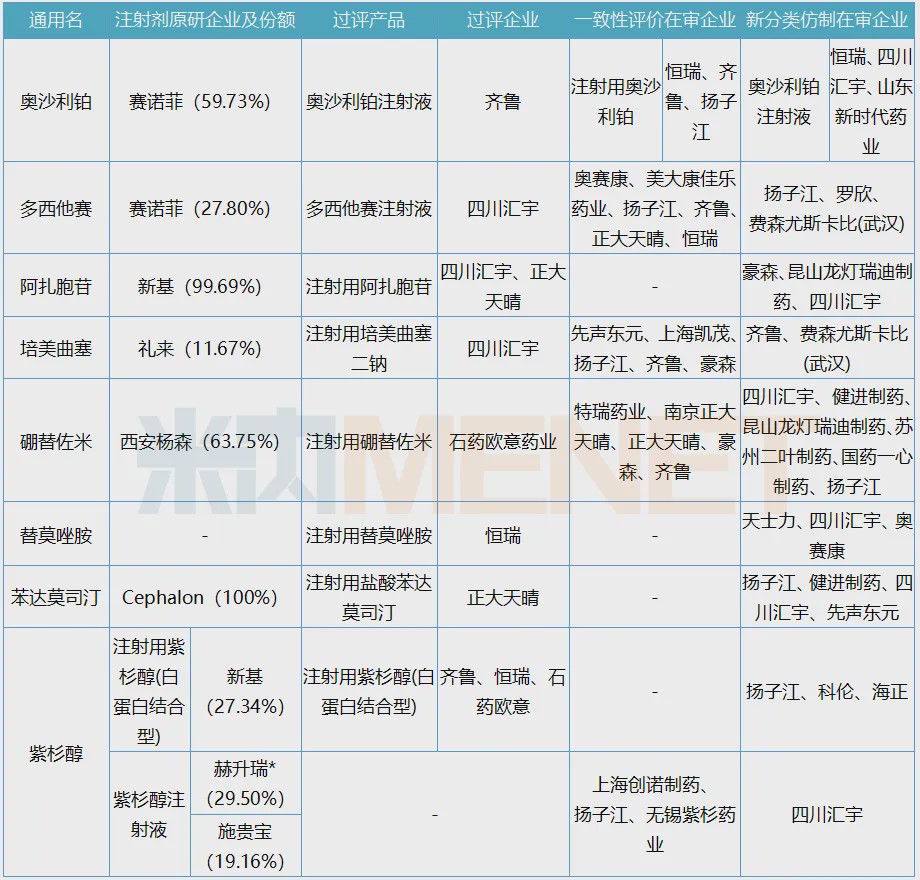Screen dimensions: 920x880
Task: Click the 恒瑞、齐鲁、扬子江 cell
Action: coord(701,101)
